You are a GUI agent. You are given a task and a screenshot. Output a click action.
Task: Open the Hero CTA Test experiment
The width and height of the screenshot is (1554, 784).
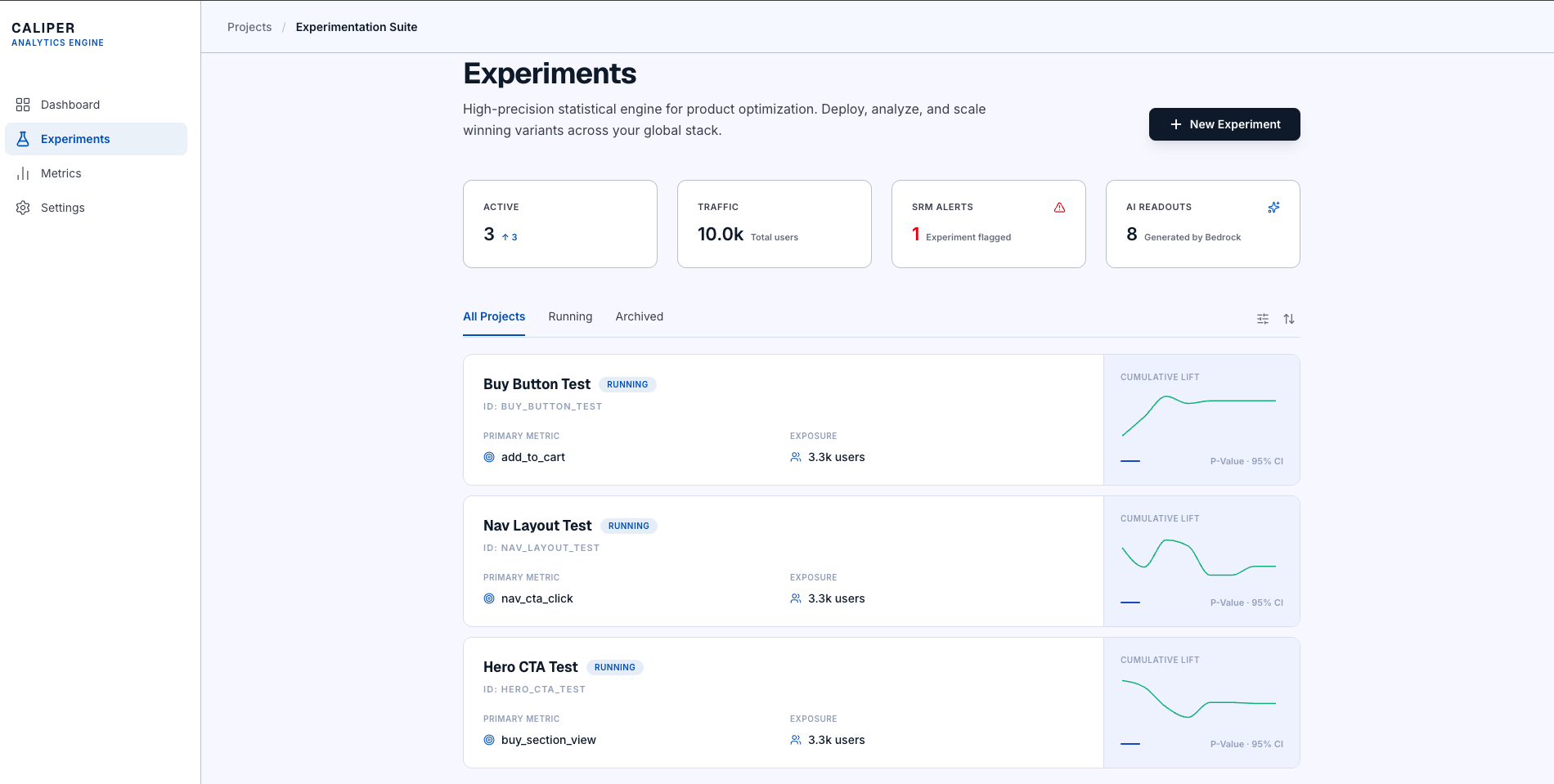tap(530, 667)
